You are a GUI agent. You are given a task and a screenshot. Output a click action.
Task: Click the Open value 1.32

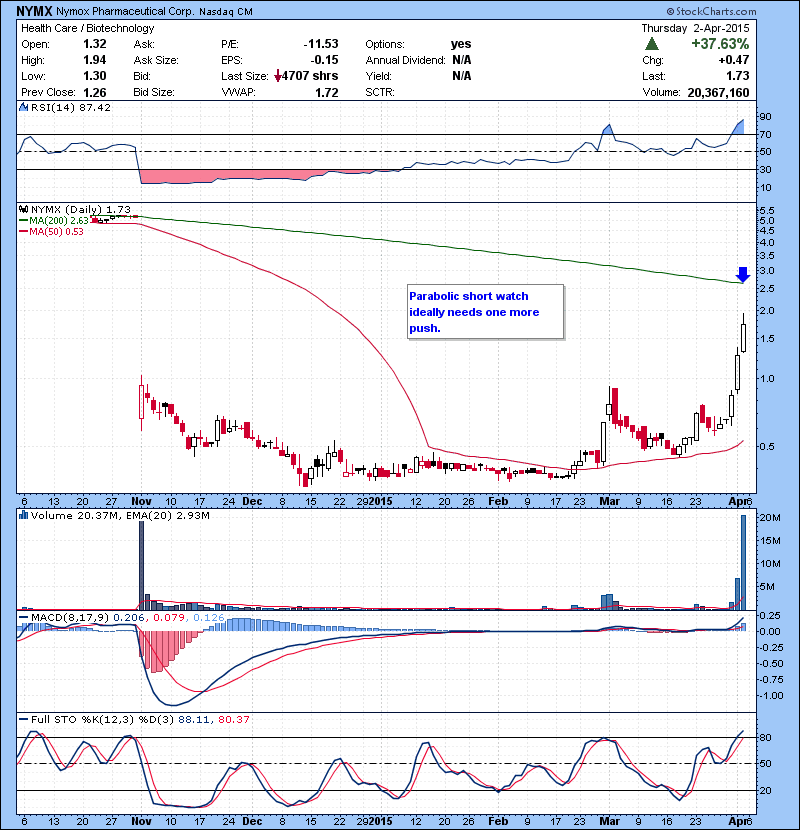click(95, 44)
